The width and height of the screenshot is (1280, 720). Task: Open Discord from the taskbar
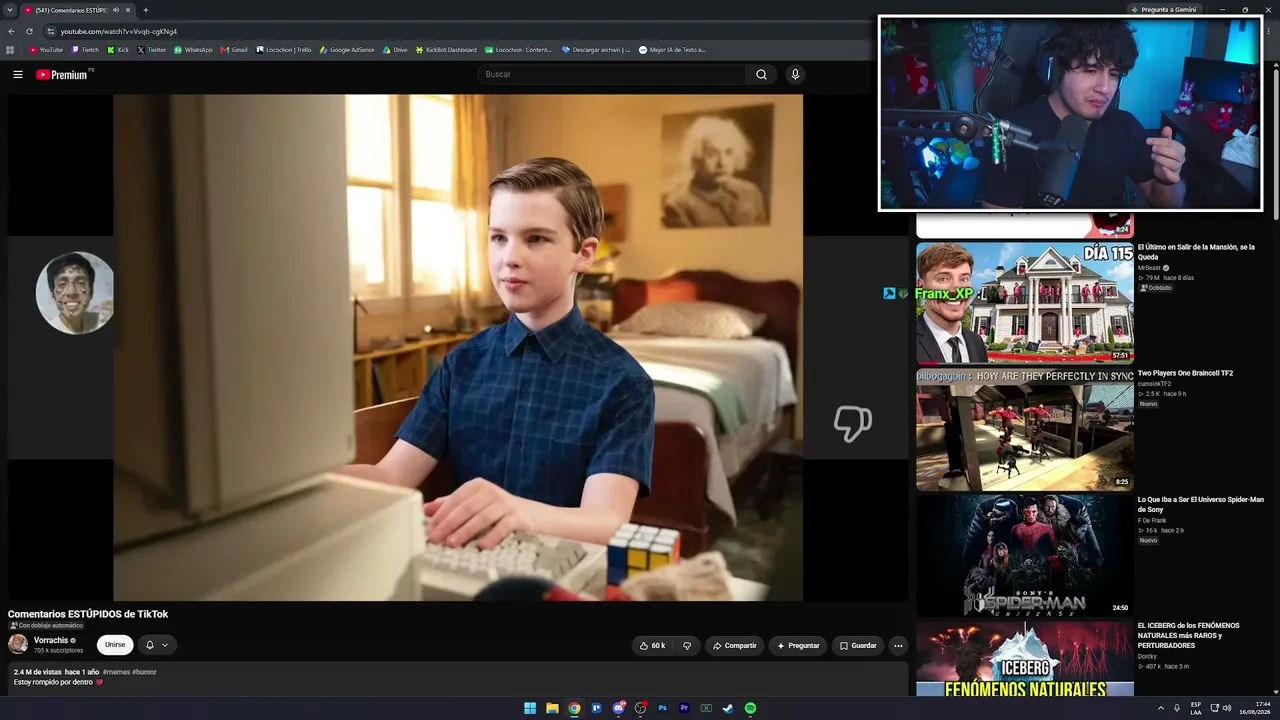pos(618,708)
